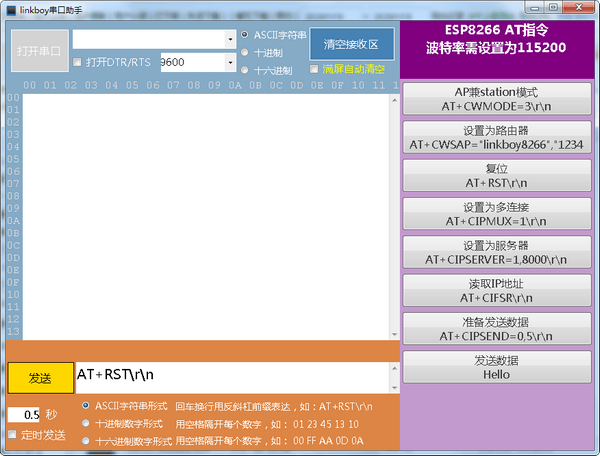
Task: Enable the 定时发送 timed send checkbox
Action: [x=13, y=435]
